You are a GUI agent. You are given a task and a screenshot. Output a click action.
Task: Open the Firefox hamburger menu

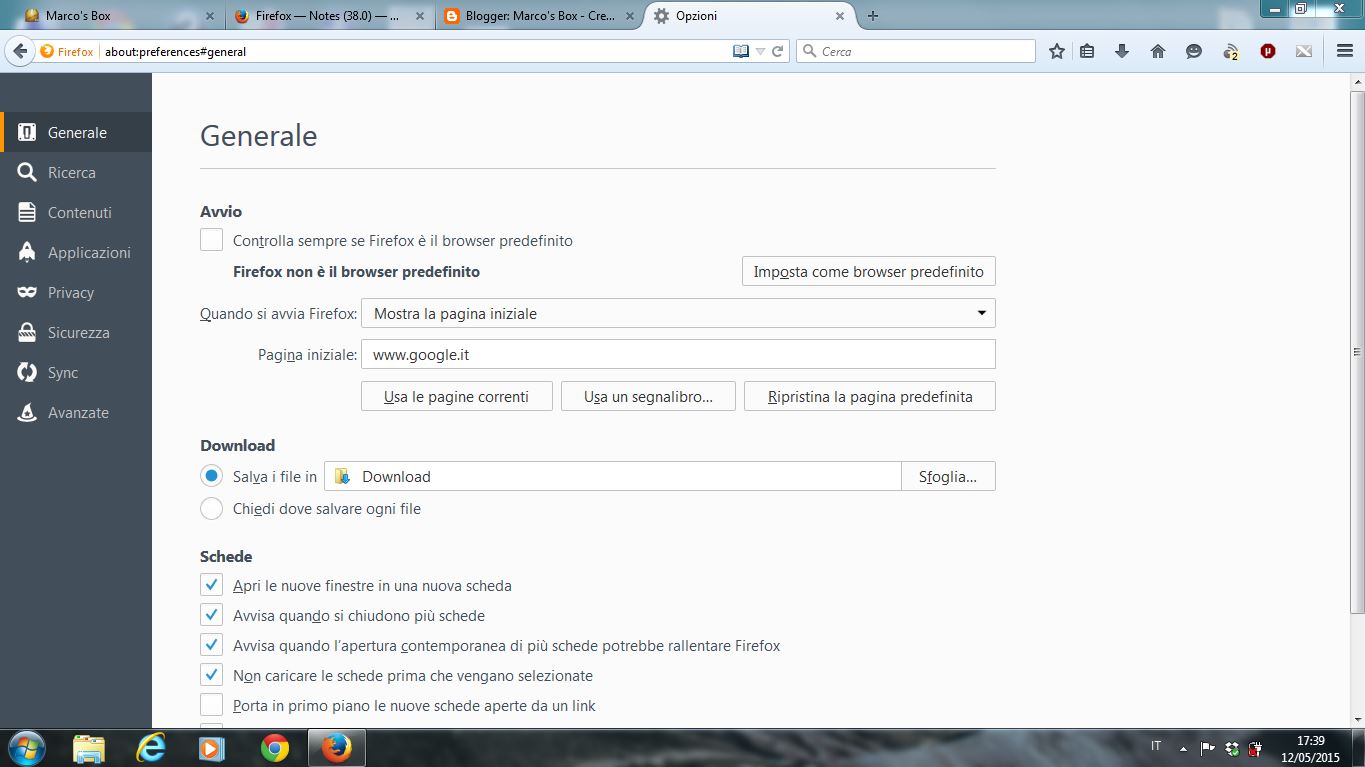(1345, 51)
